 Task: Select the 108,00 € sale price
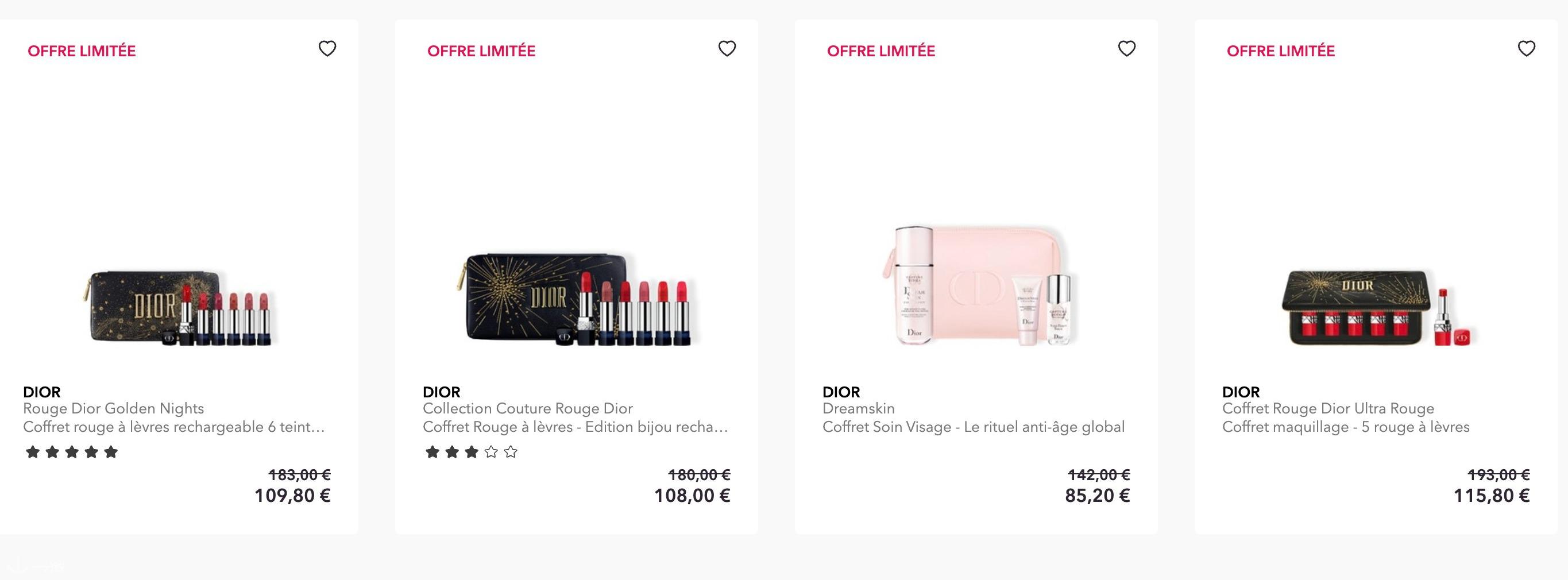point(692,496)
